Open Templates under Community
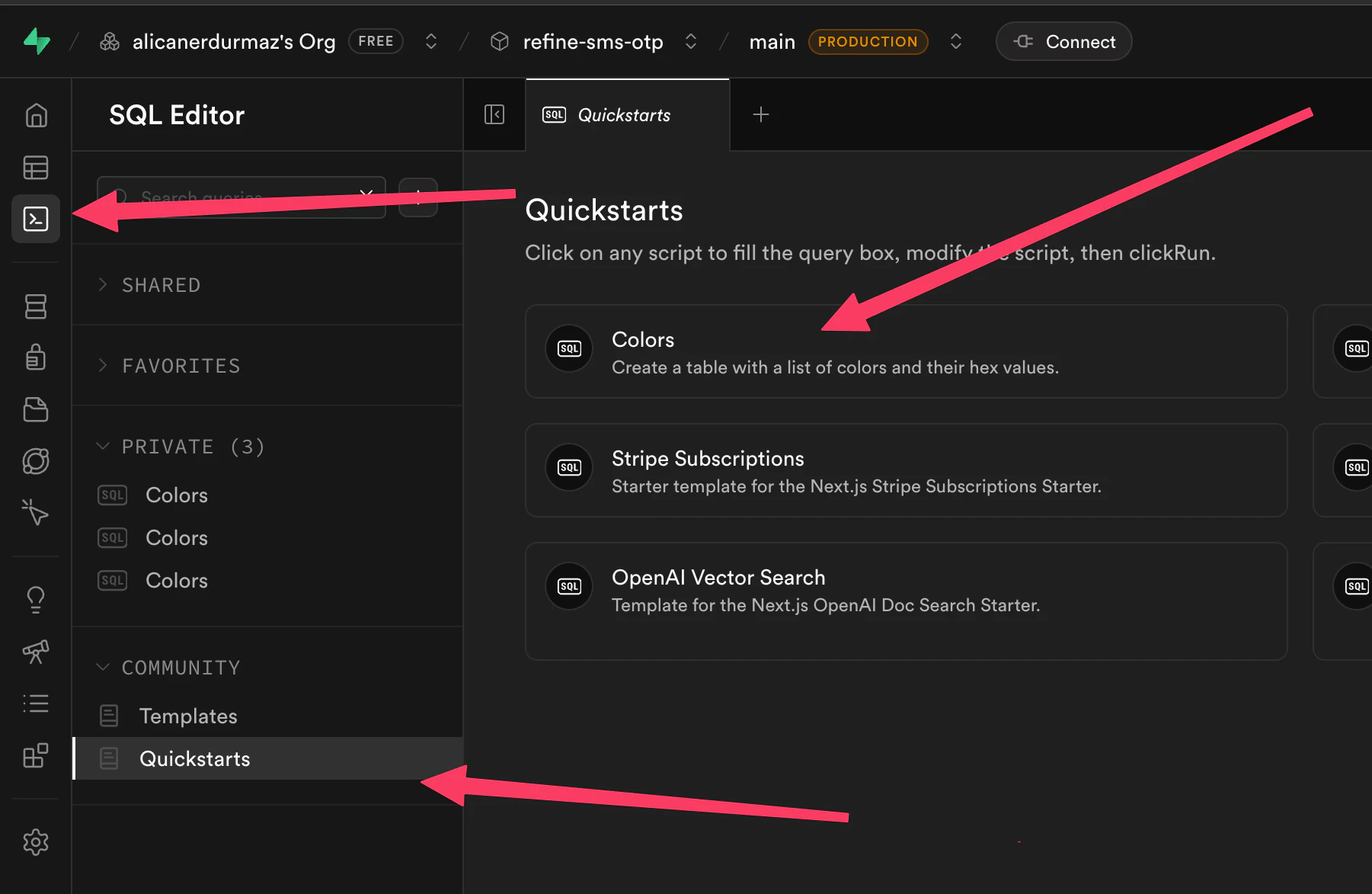 [188, 716]
